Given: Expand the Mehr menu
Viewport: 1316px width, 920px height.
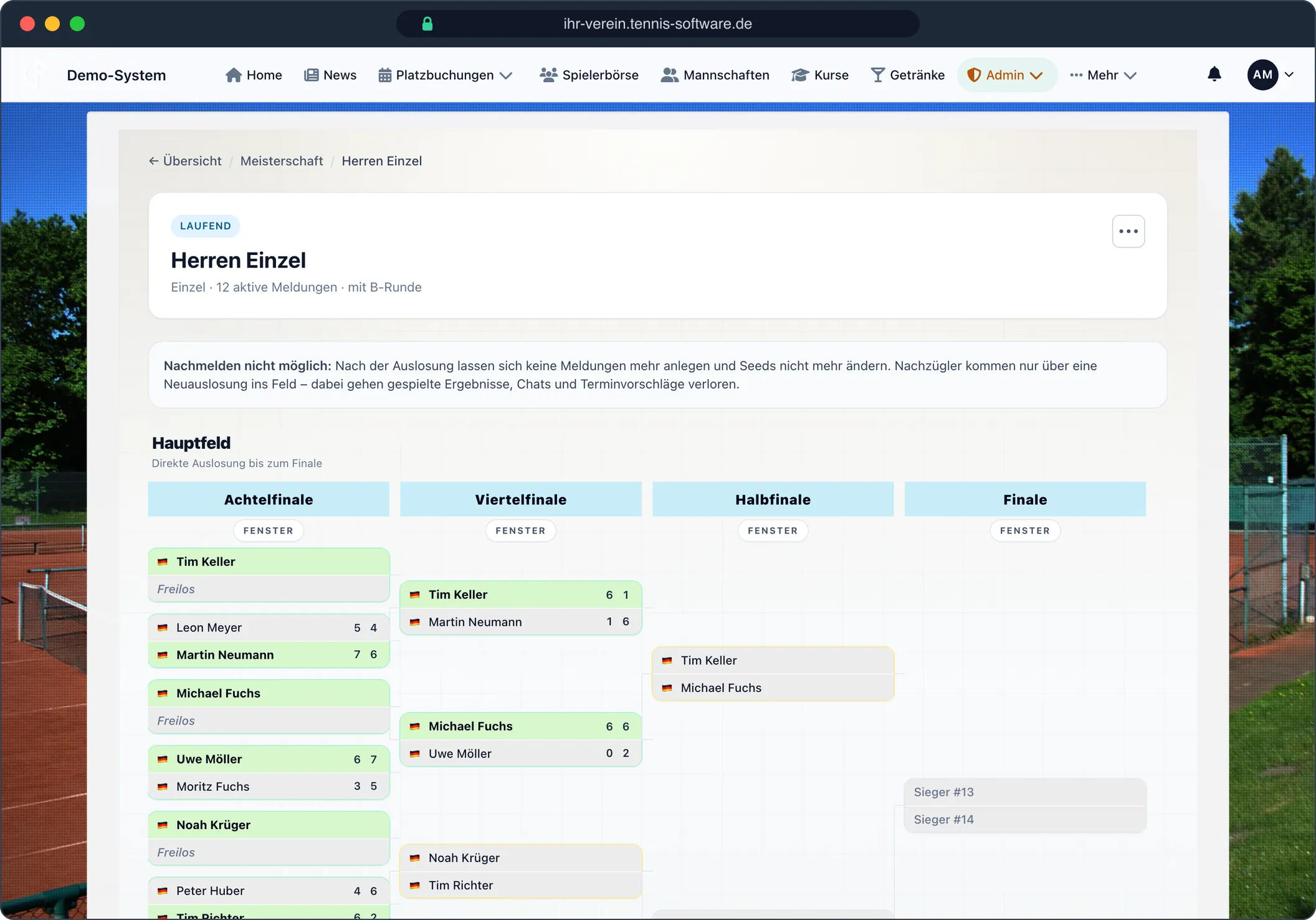Looking at the screenshot, I should pyautogui.click(x=1103, y=75).
